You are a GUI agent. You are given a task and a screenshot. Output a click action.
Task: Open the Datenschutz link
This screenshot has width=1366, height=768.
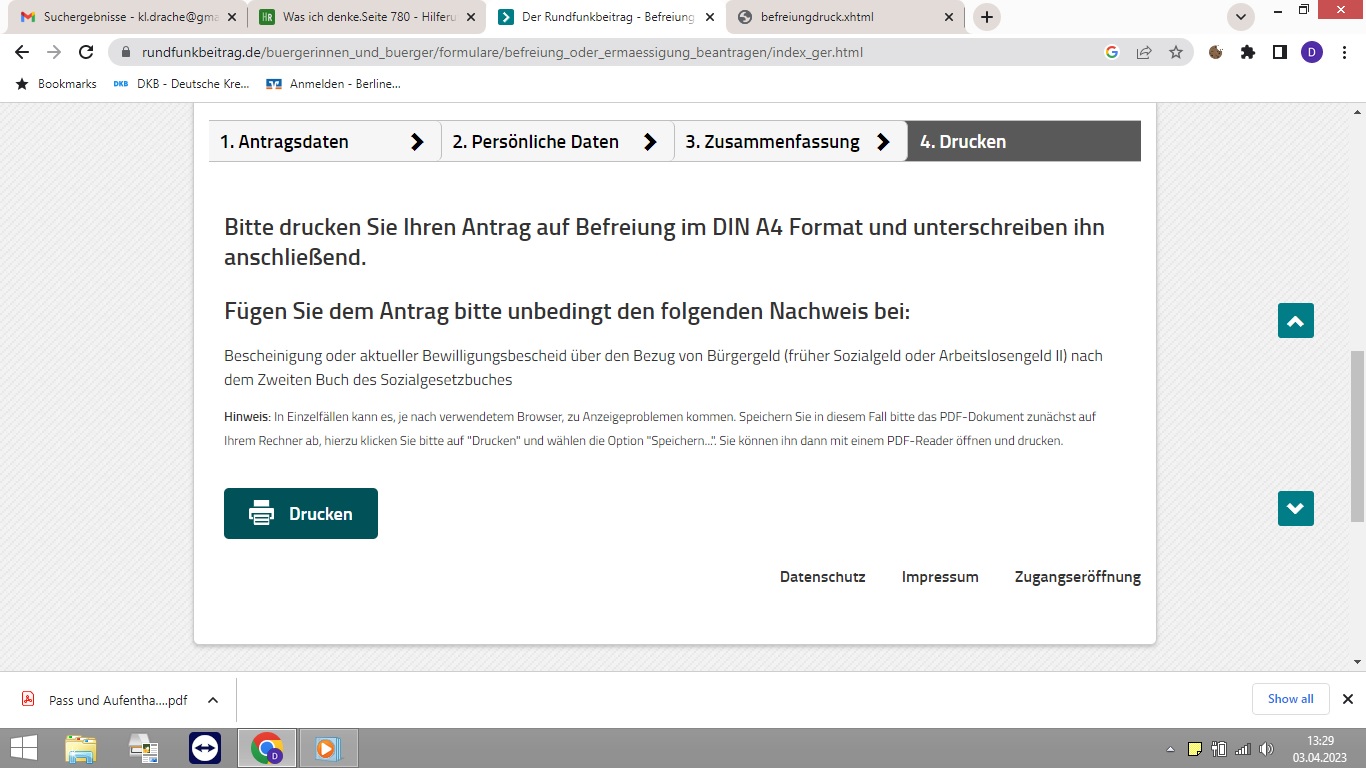822,577
